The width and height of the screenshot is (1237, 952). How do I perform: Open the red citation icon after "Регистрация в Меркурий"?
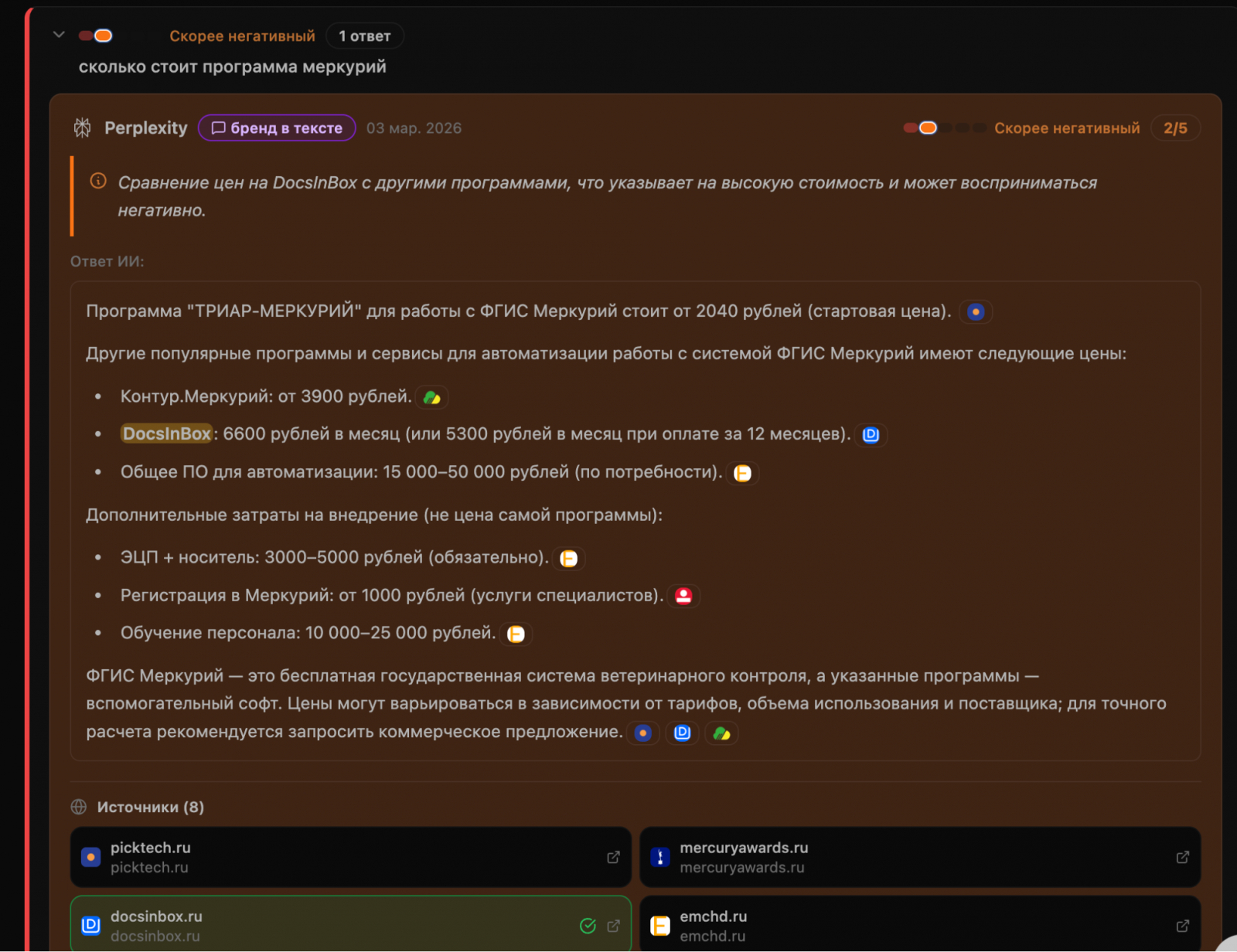click(683, 597)
